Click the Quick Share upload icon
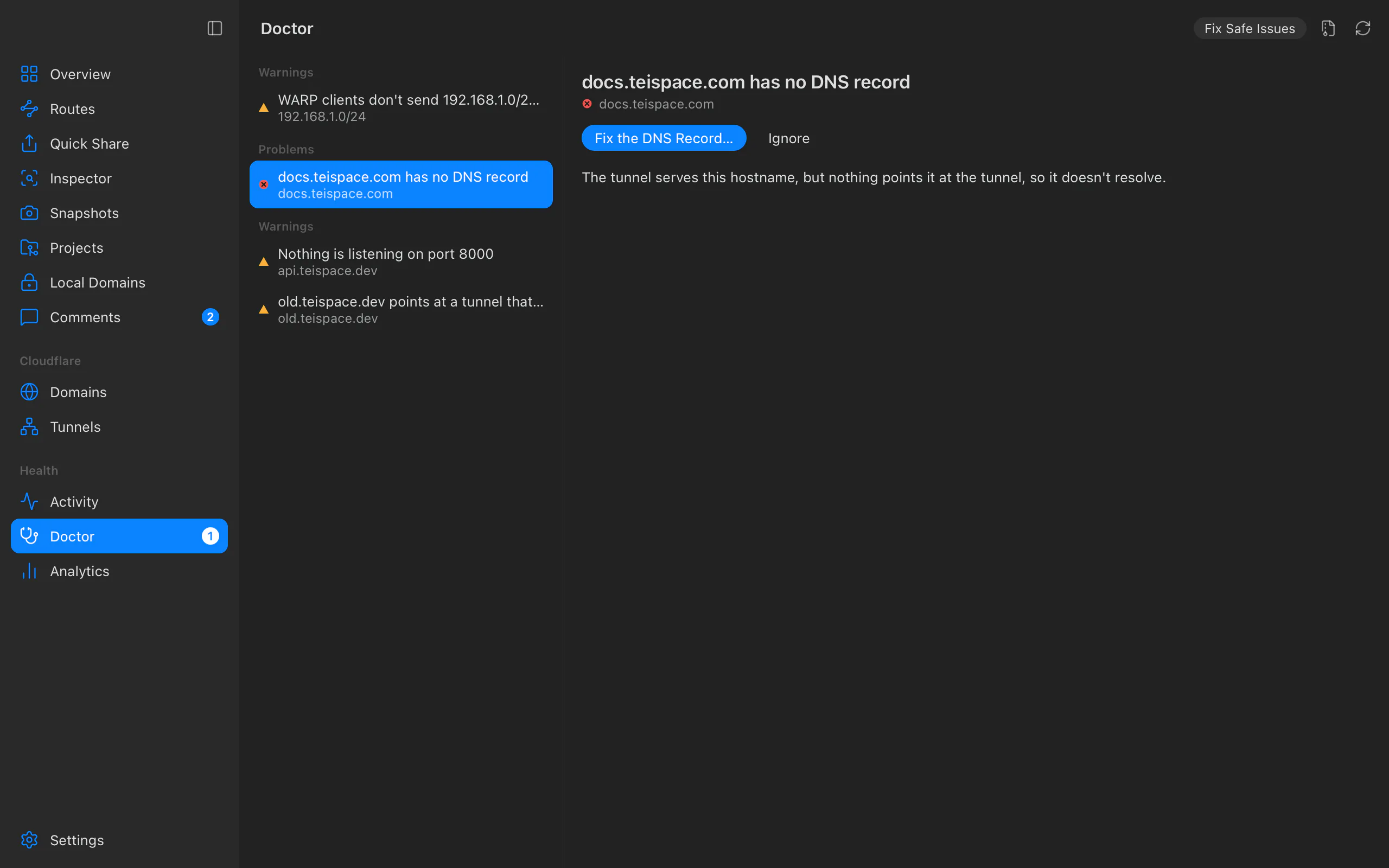 click(29, 144)
